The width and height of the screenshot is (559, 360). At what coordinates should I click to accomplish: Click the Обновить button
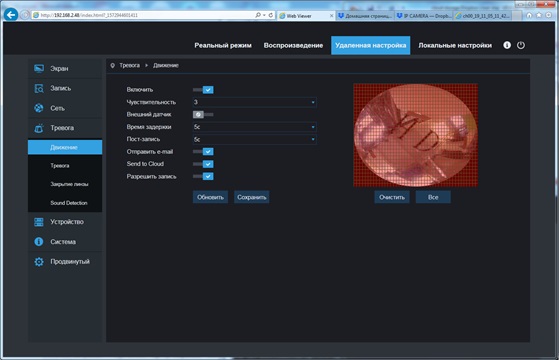pyautogui.click(x=210, y=197)
